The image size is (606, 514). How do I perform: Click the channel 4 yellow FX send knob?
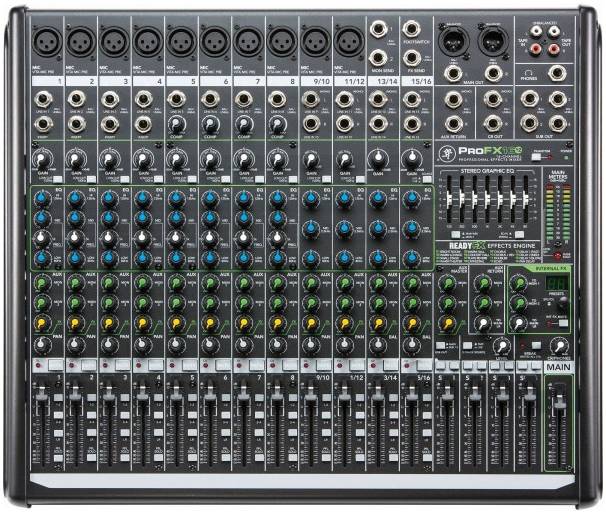(x=143, y=322)
